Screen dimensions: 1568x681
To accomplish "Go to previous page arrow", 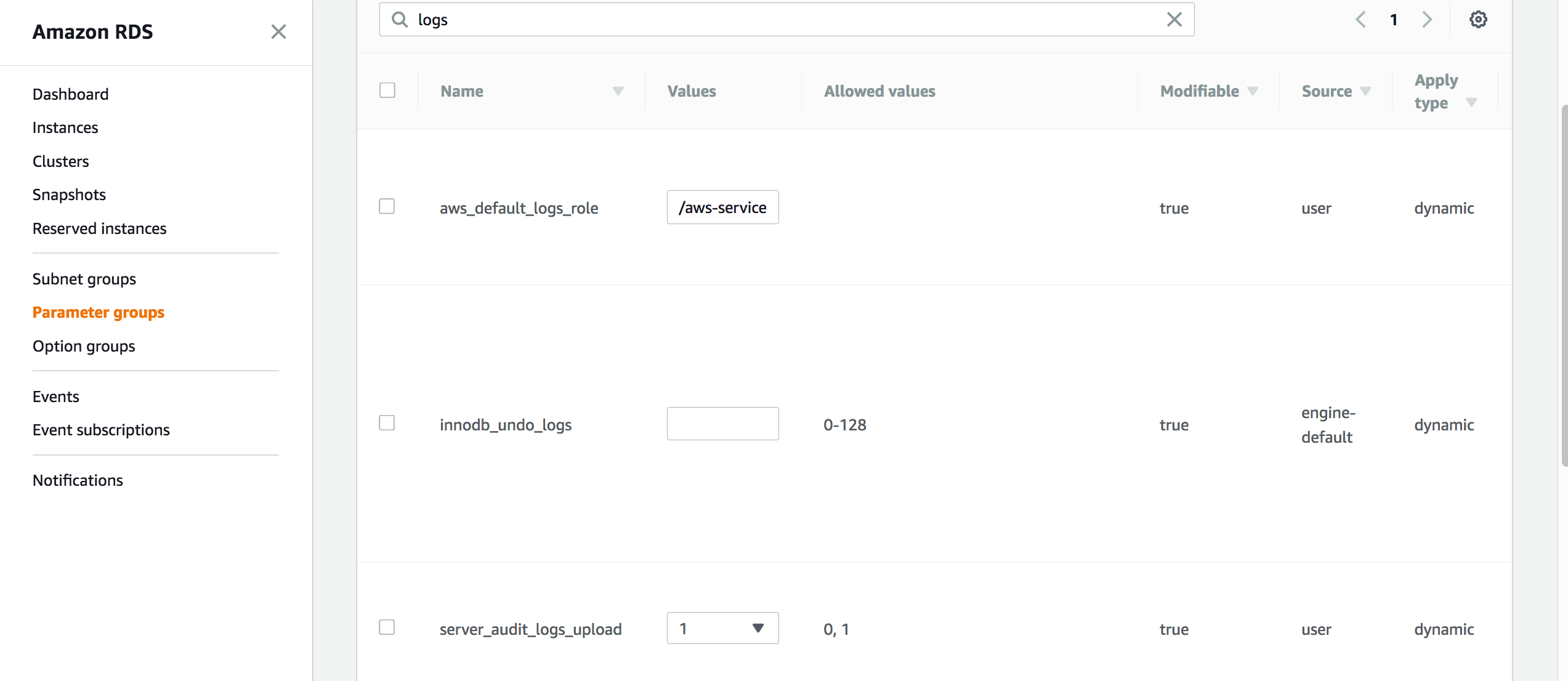I will 1360,20.
